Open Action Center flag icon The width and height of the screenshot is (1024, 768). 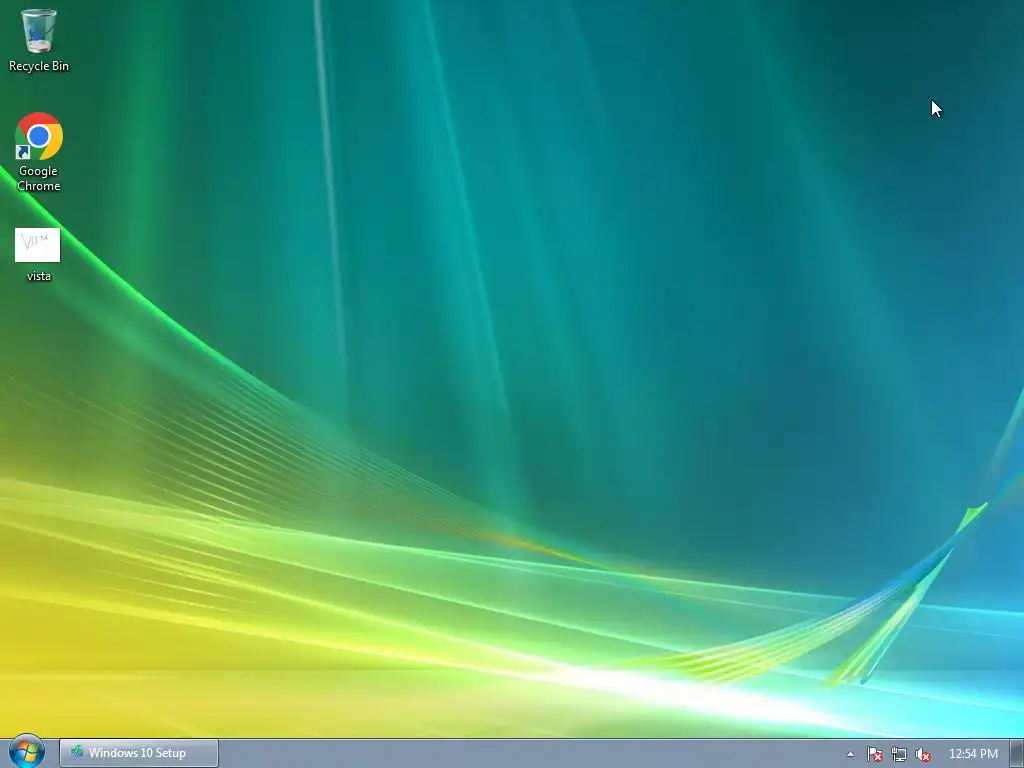coord(874,754)
